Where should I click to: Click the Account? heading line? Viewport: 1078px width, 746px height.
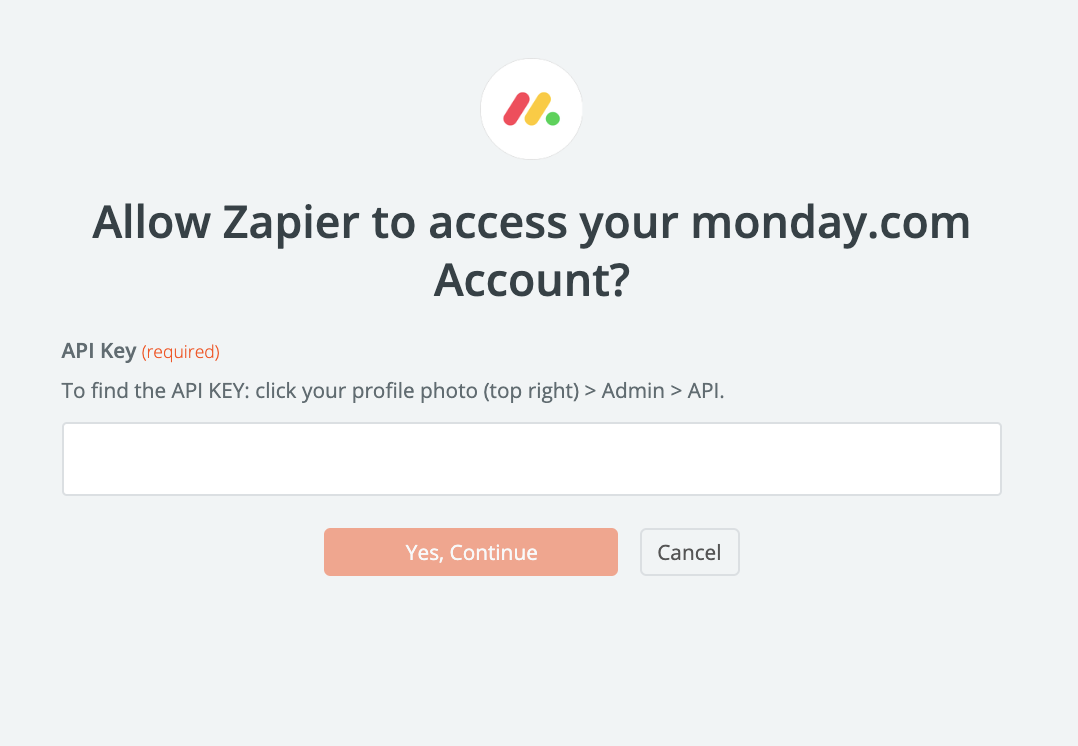pos(532,281)
